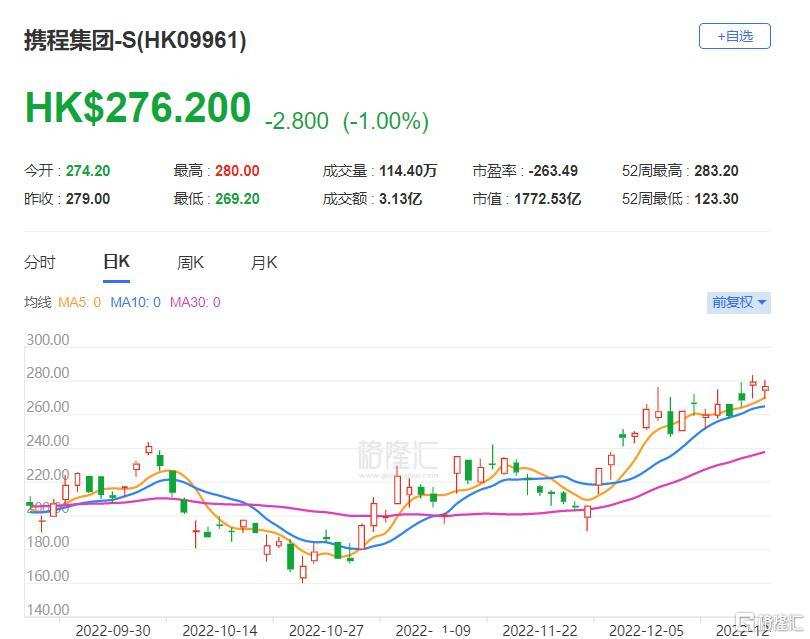Click the 2022-10-27 date axis label
The height and width of the screenshot is (639, 810).
326,631
